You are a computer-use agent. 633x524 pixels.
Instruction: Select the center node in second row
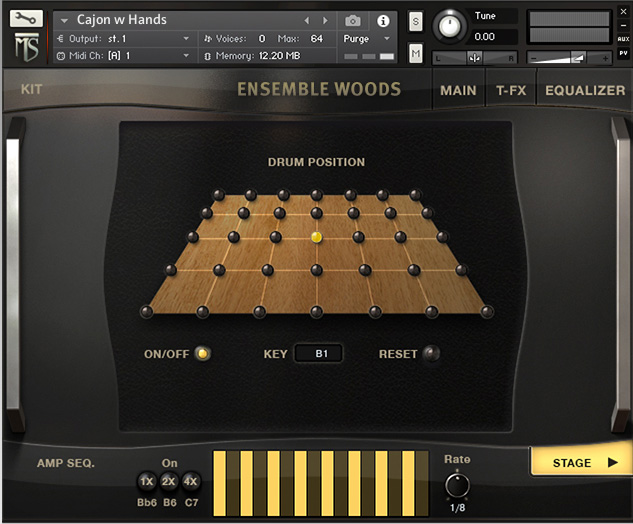(316, 213)
